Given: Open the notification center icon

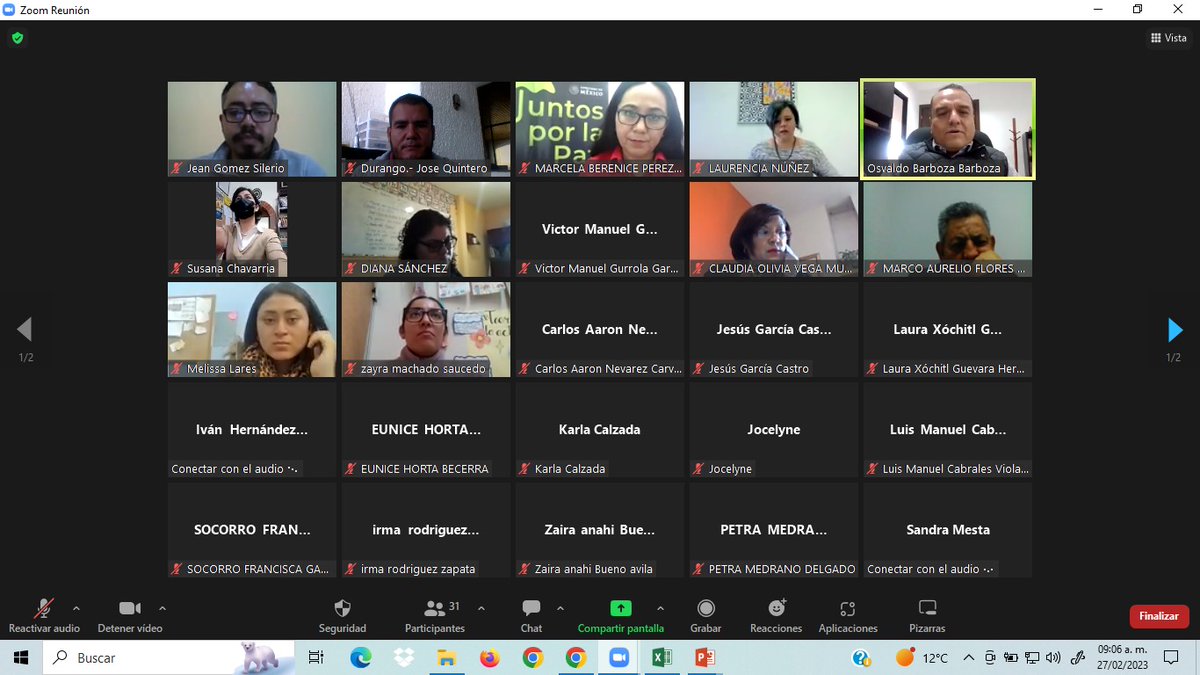Looking at the screenshot, I should 1172,657.
